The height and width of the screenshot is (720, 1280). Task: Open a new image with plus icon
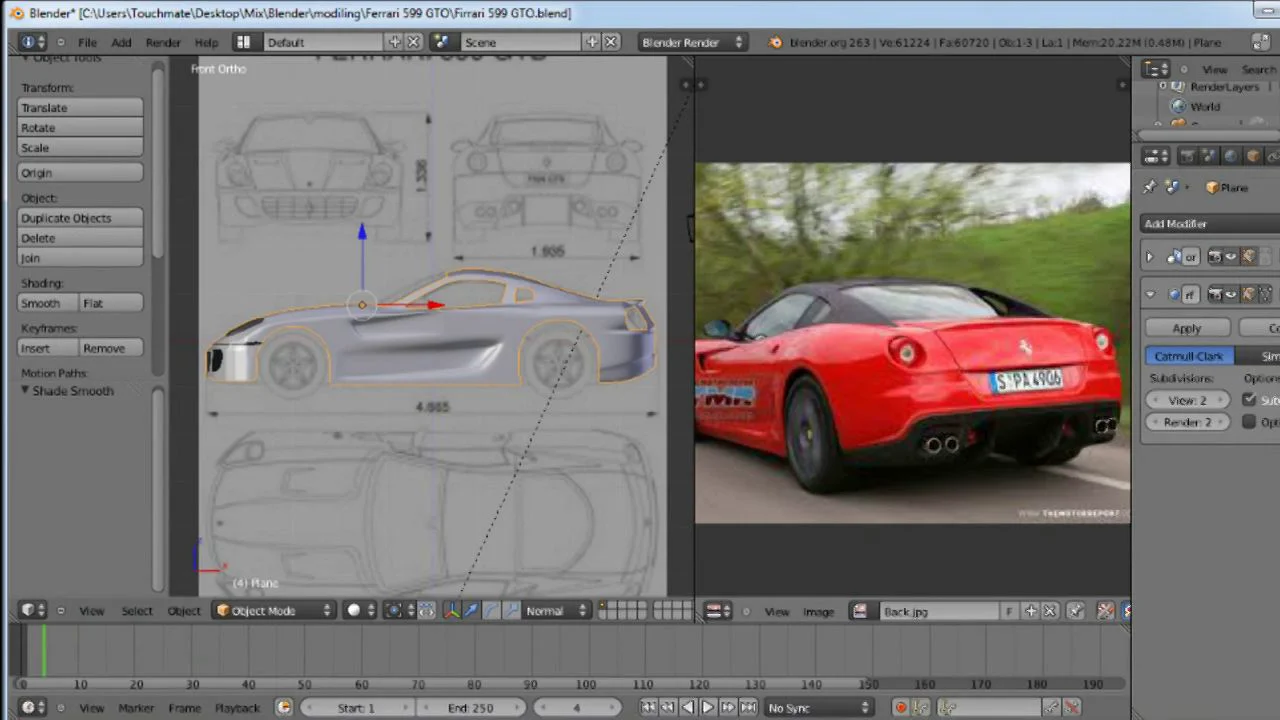pyautogui.click(x=1031, y=610)
